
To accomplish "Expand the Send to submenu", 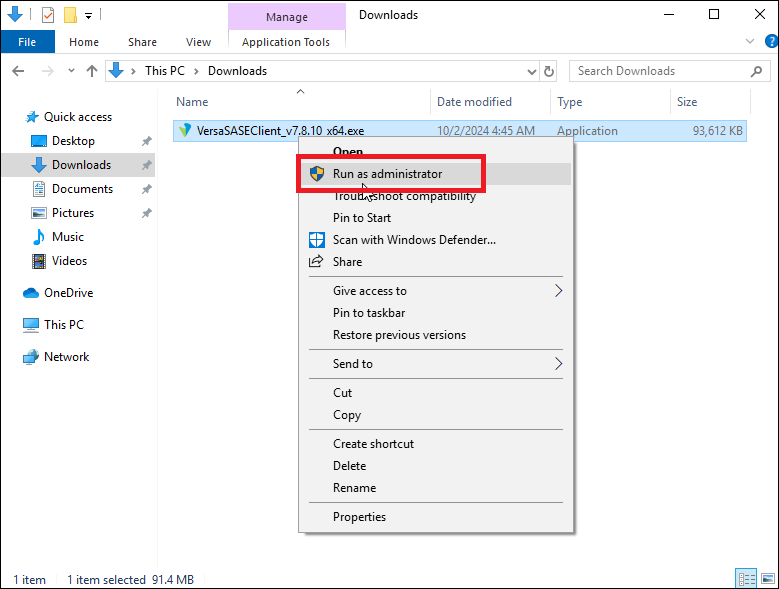I will point(352,364).
